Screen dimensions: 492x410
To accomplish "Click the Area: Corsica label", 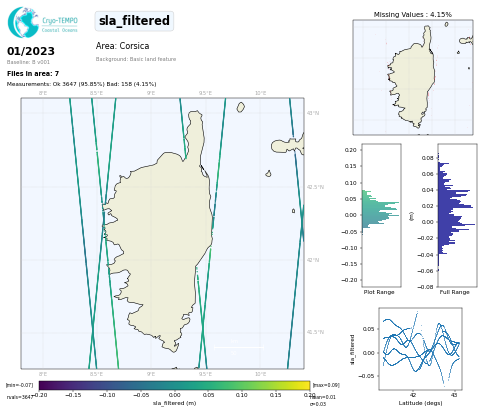I will pos(122,46).
